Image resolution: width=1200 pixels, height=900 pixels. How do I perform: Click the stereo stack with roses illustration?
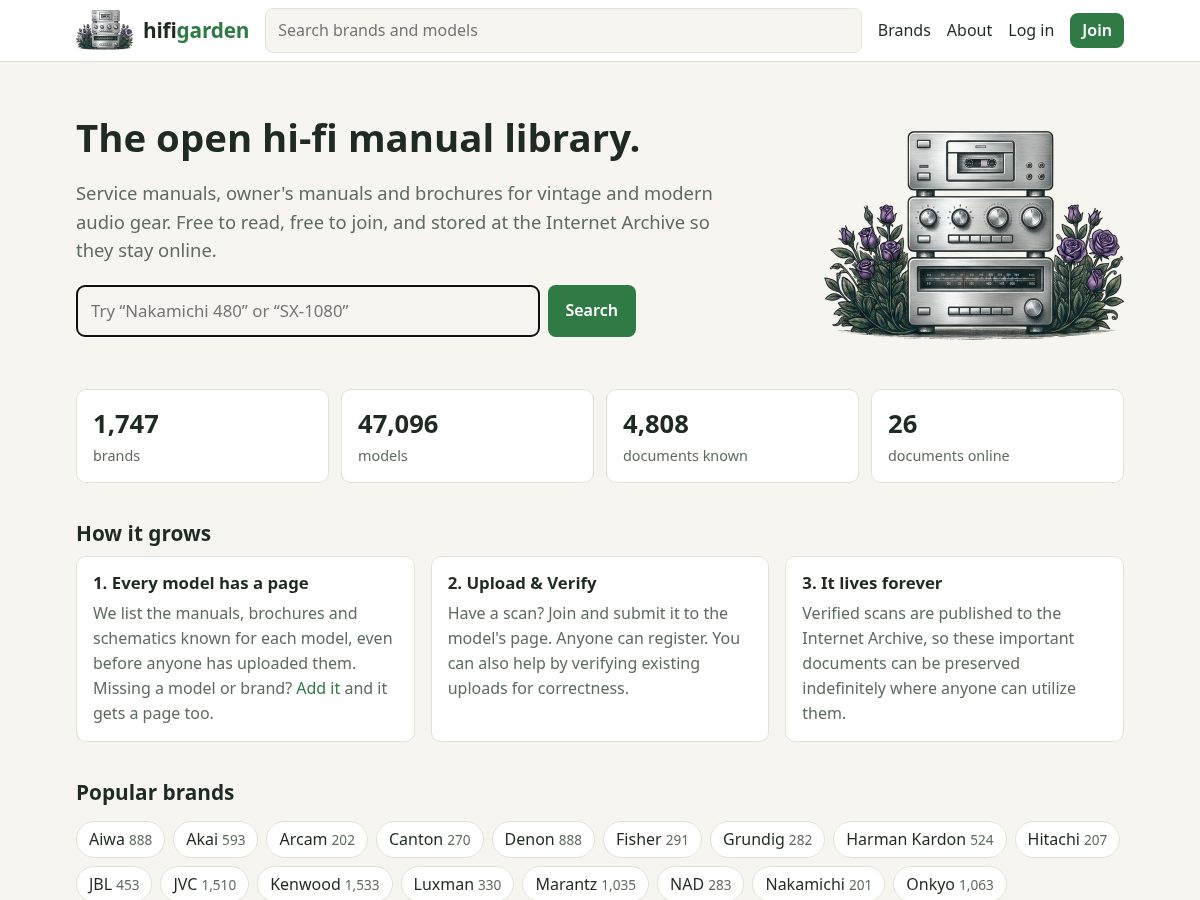coord(974,234)
